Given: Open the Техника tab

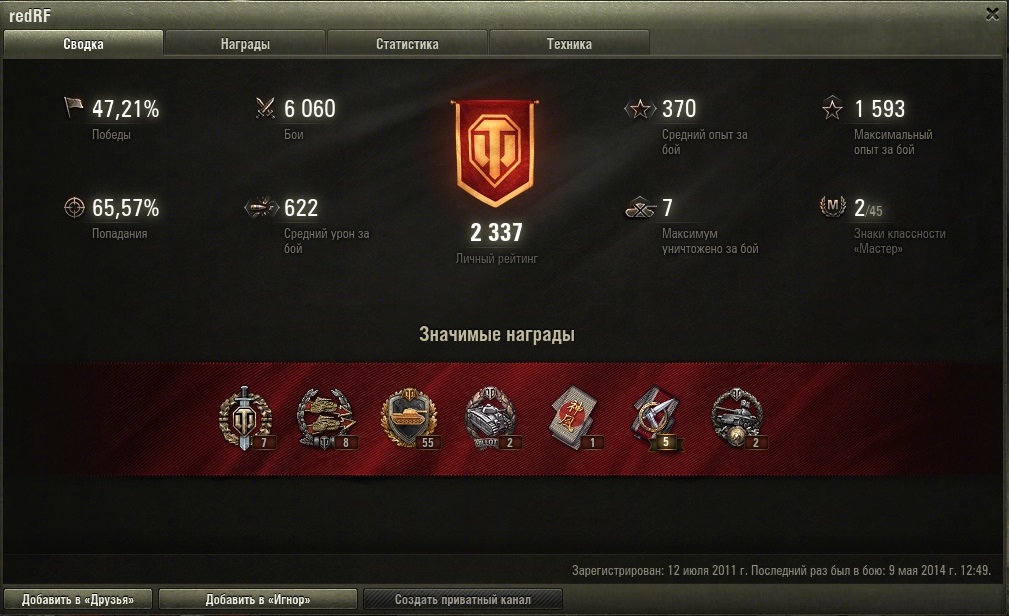Looking at the screenshot, I should 569,44.
